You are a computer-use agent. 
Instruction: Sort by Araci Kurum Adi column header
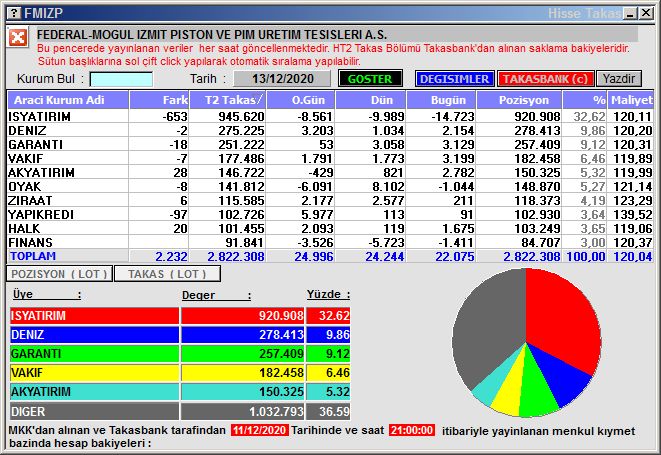pyautogui.click(x=68, y=100)
